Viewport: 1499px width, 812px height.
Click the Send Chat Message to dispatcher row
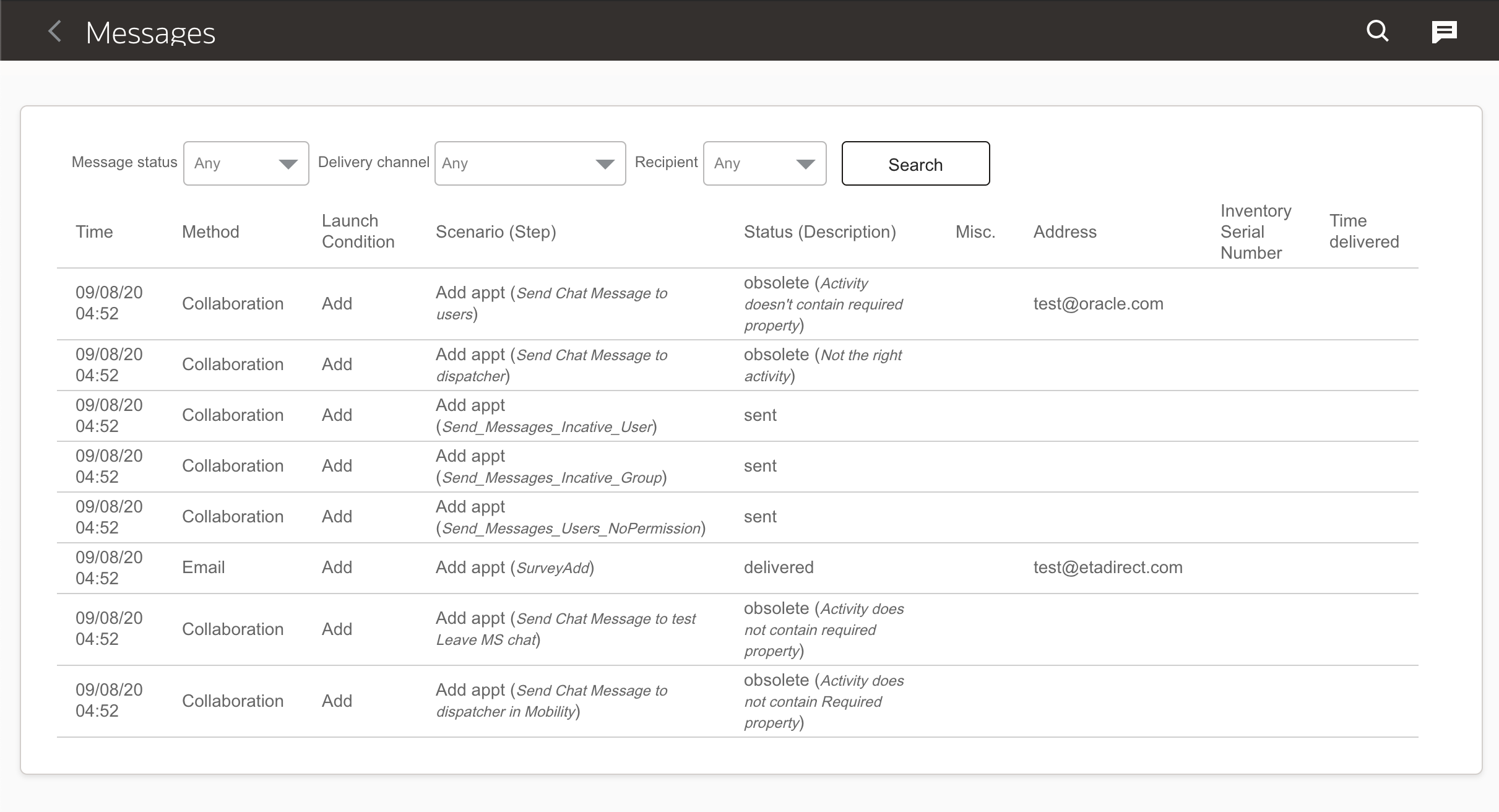551,365
